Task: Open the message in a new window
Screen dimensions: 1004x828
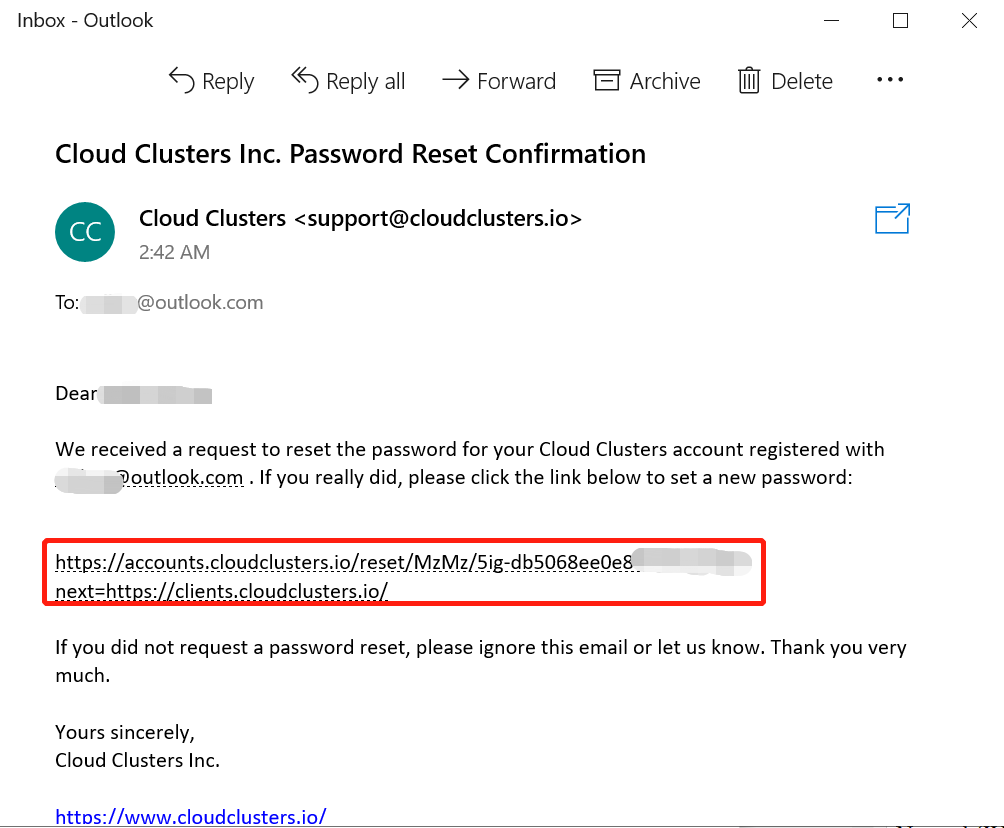Action: 891,218
